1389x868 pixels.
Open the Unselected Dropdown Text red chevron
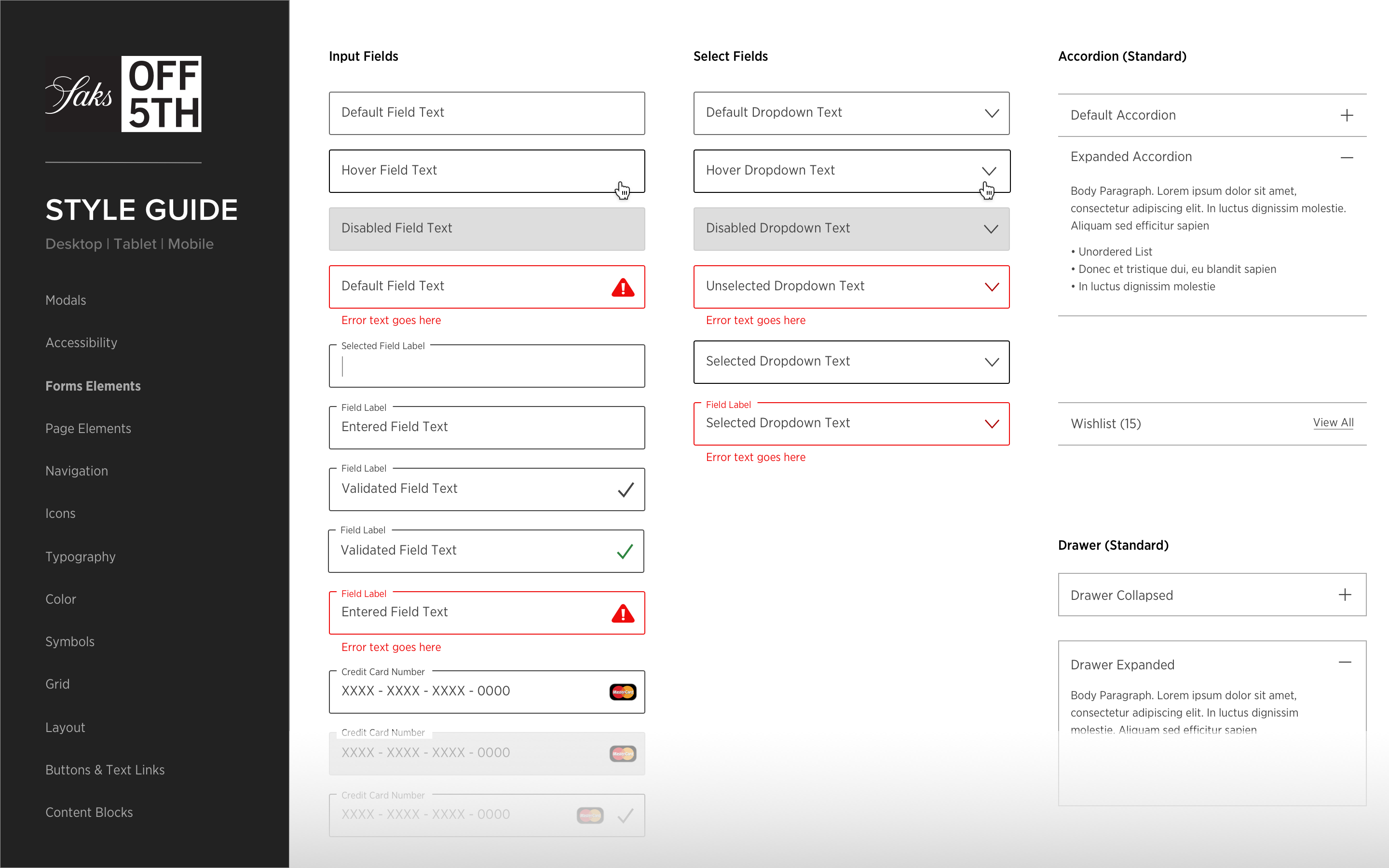992,287
